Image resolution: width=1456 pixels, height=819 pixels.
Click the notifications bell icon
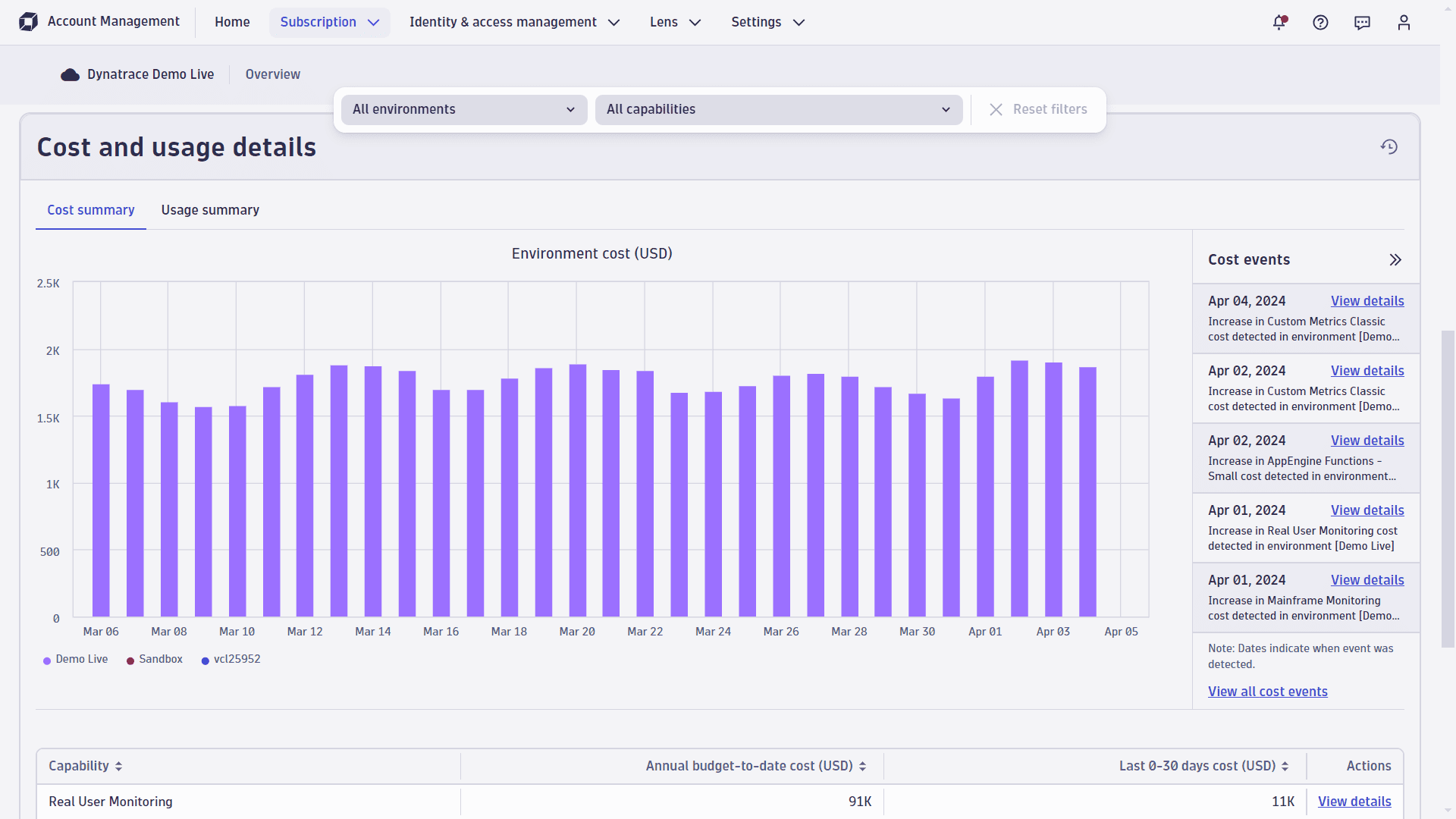click(x=1280, y=22)
